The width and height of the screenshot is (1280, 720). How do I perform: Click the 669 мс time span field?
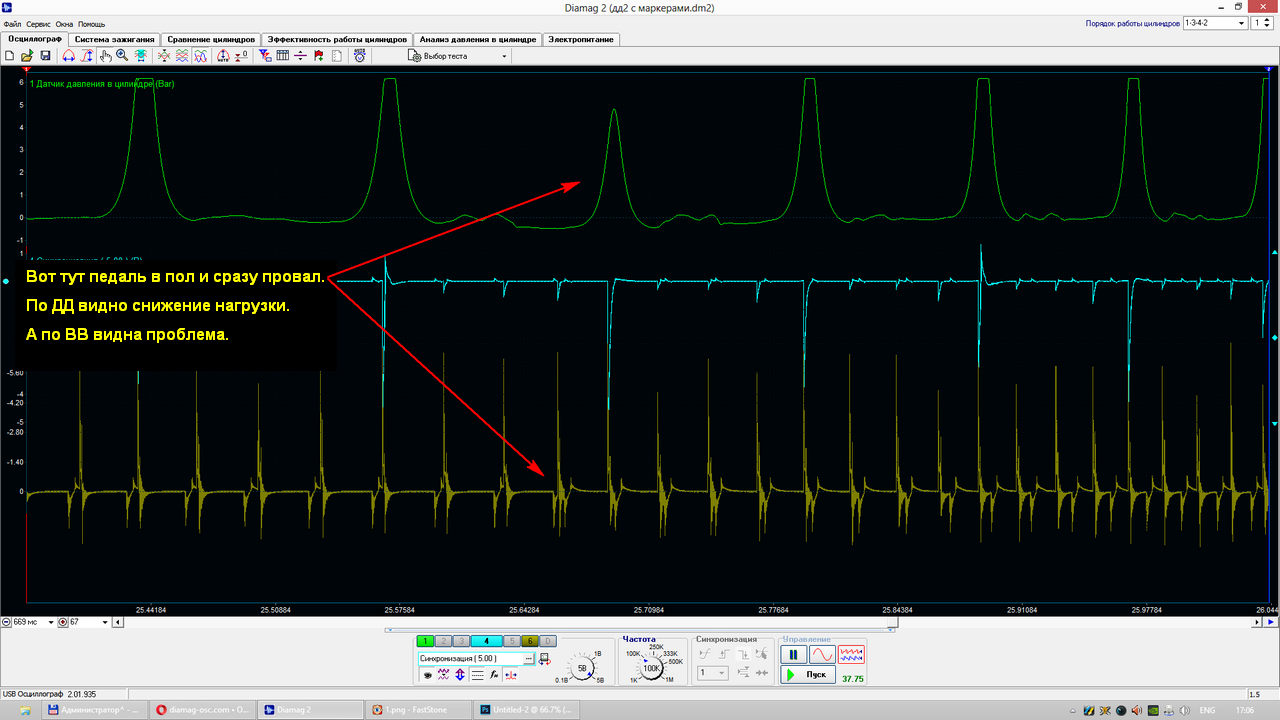pyautogui.click(x=32, y=622)
